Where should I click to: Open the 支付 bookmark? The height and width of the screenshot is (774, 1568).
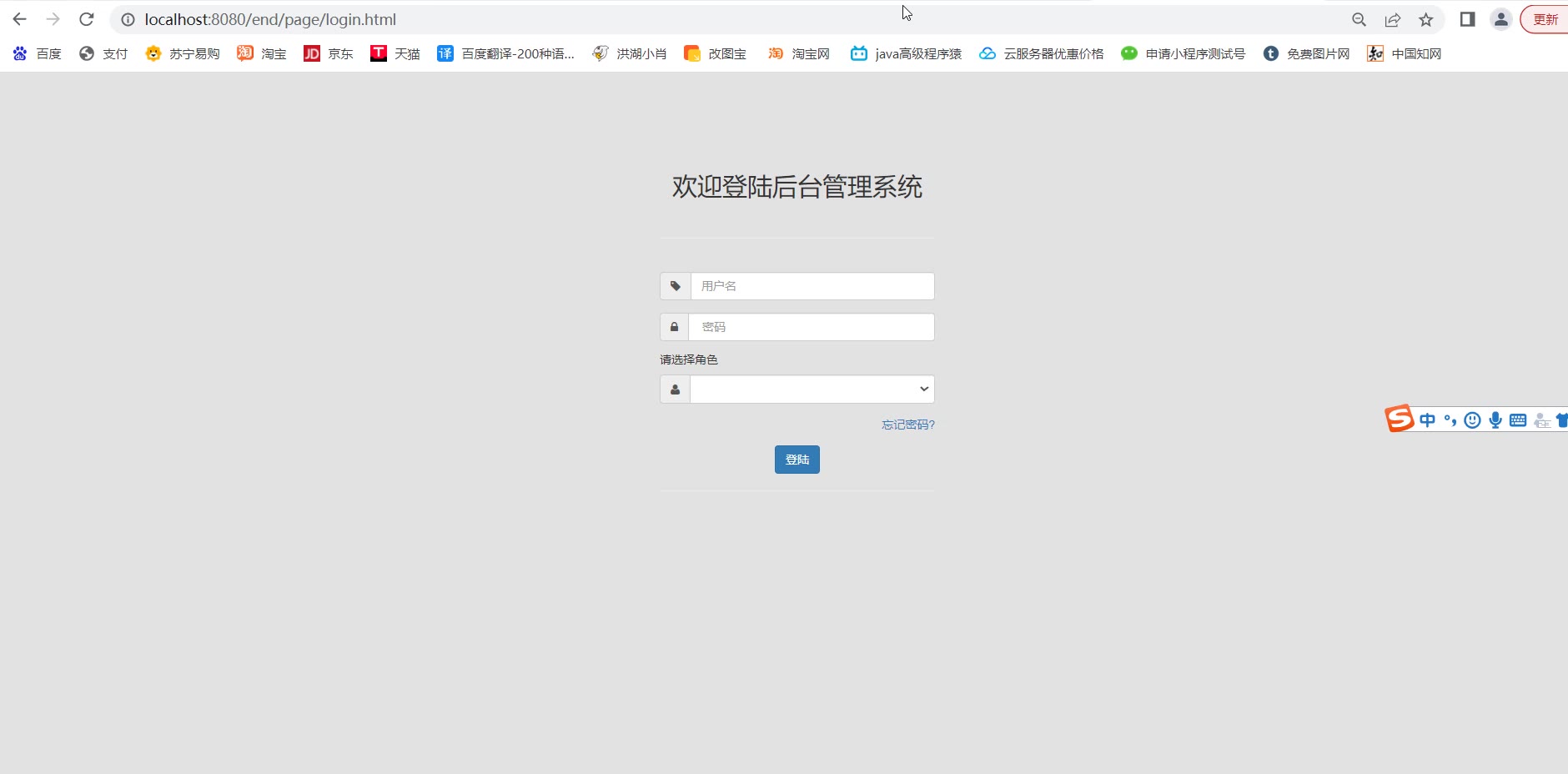click(x=103, y=53)
